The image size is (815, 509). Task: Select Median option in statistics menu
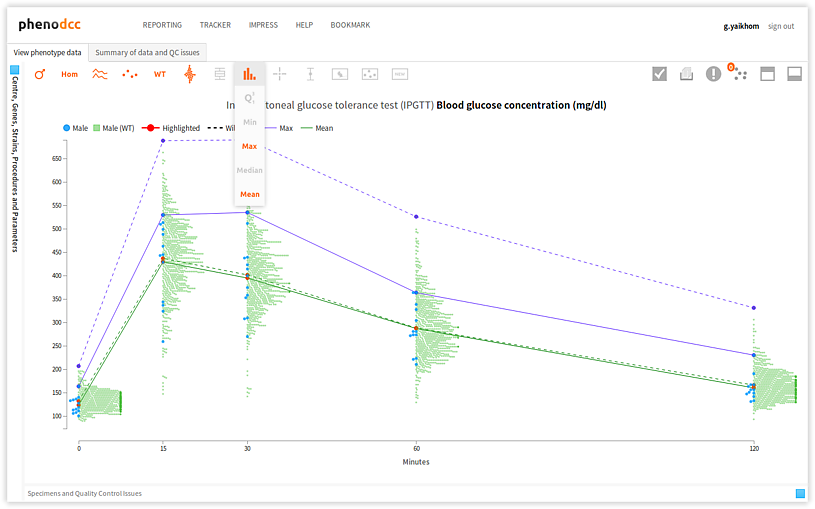pyautogui.click(x=250, y=170)
